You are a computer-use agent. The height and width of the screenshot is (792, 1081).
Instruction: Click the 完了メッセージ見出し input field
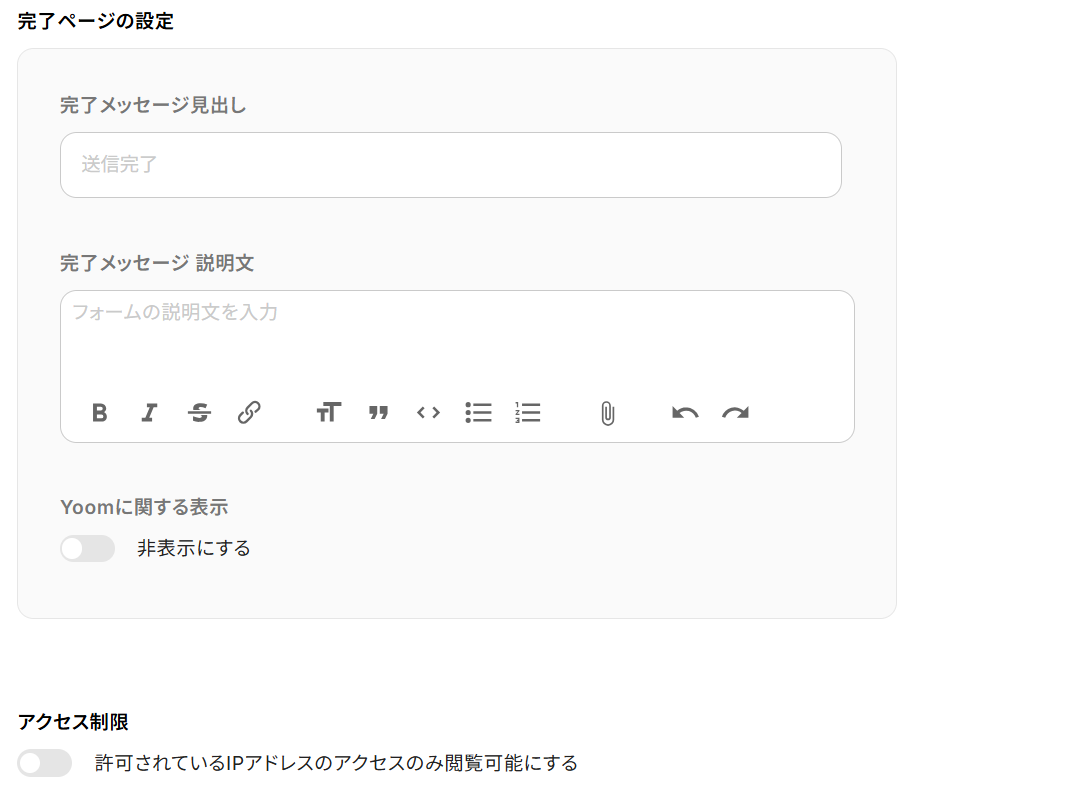(x=451, y=165)
